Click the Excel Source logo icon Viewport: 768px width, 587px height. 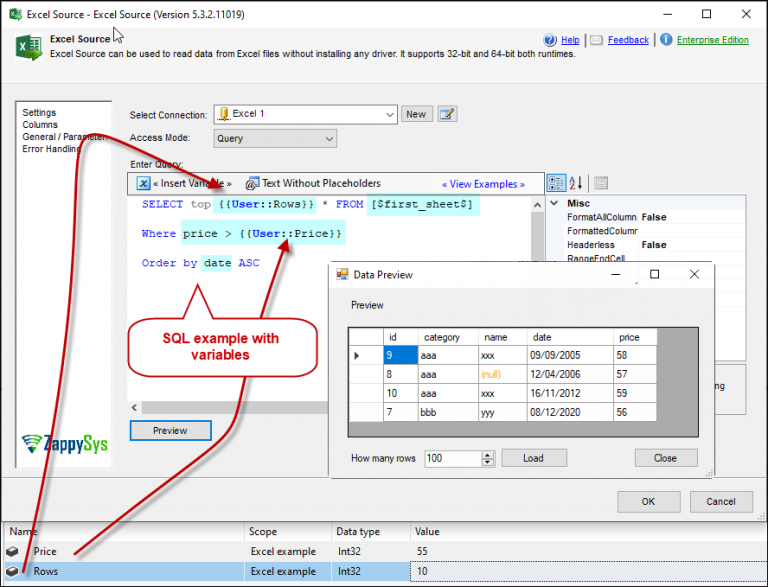pos(29,47)
